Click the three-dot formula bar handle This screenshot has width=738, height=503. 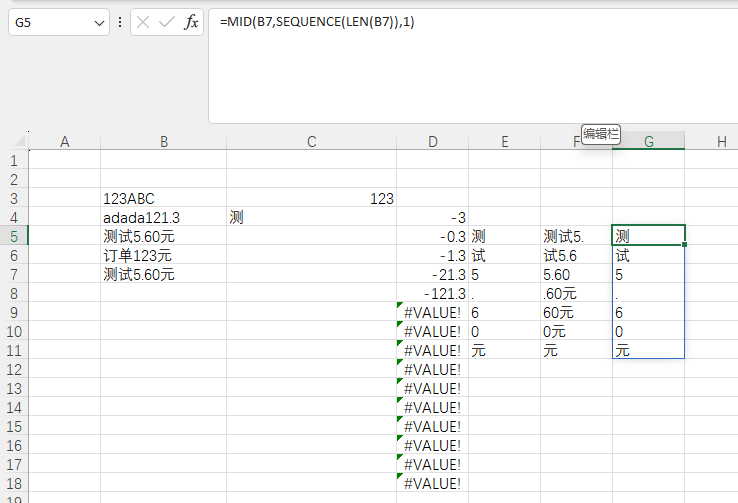(x=120, y=22)
